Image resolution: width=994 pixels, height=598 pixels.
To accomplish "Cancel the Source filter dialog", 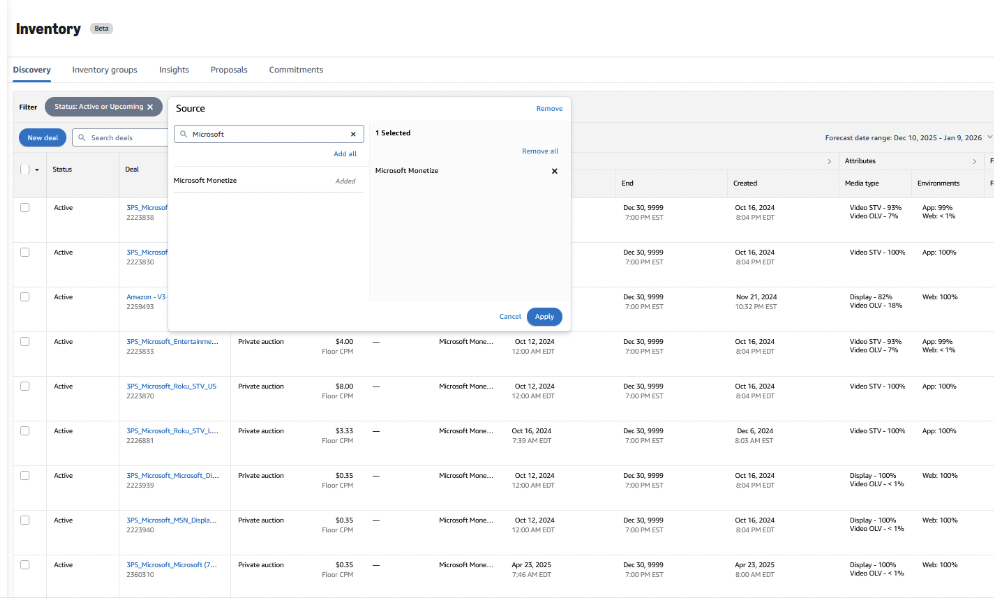I will (x=510, y=316).
